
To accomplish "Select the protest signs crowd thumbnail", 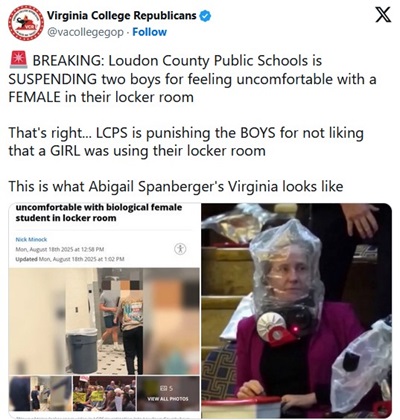I will 104,393.
